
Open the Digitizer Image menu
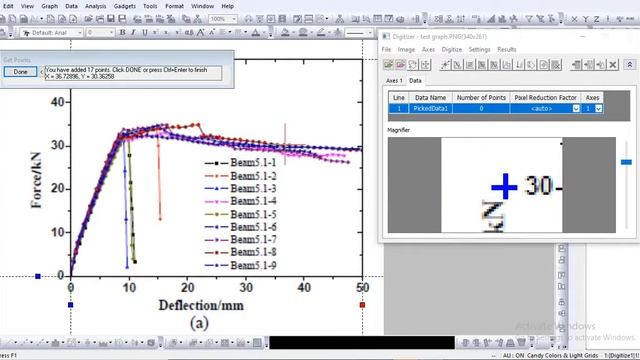coord(406,49)
